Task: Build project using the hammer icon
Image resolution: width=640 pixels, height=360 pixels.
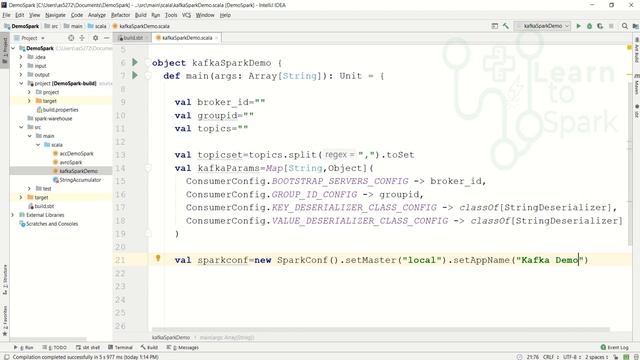Action: [x=506, y=26]
